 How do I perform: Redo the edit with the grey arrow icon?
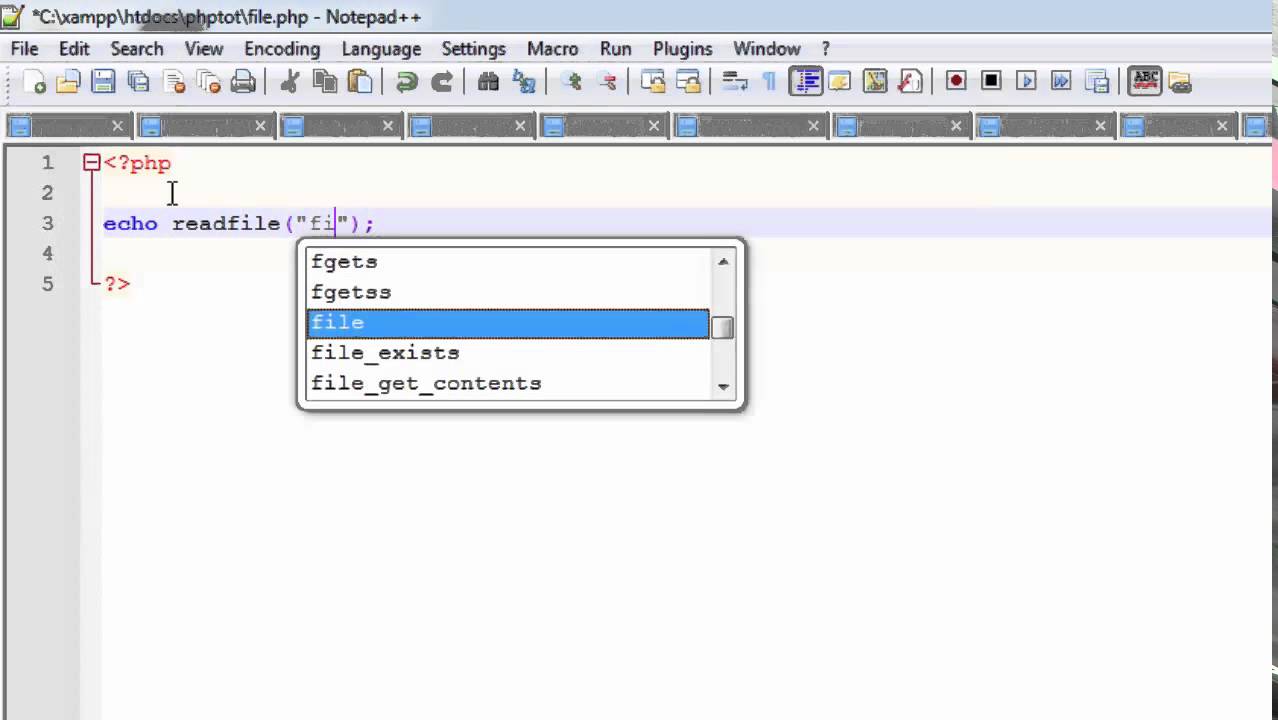pos(441,82)
